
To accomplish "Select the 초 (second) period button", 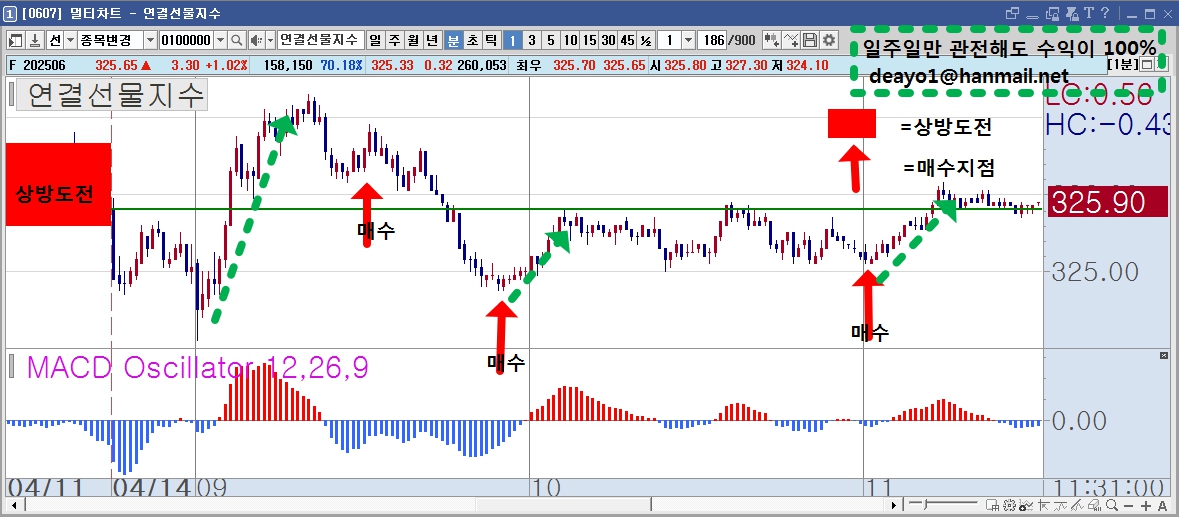I will point(472,40).
